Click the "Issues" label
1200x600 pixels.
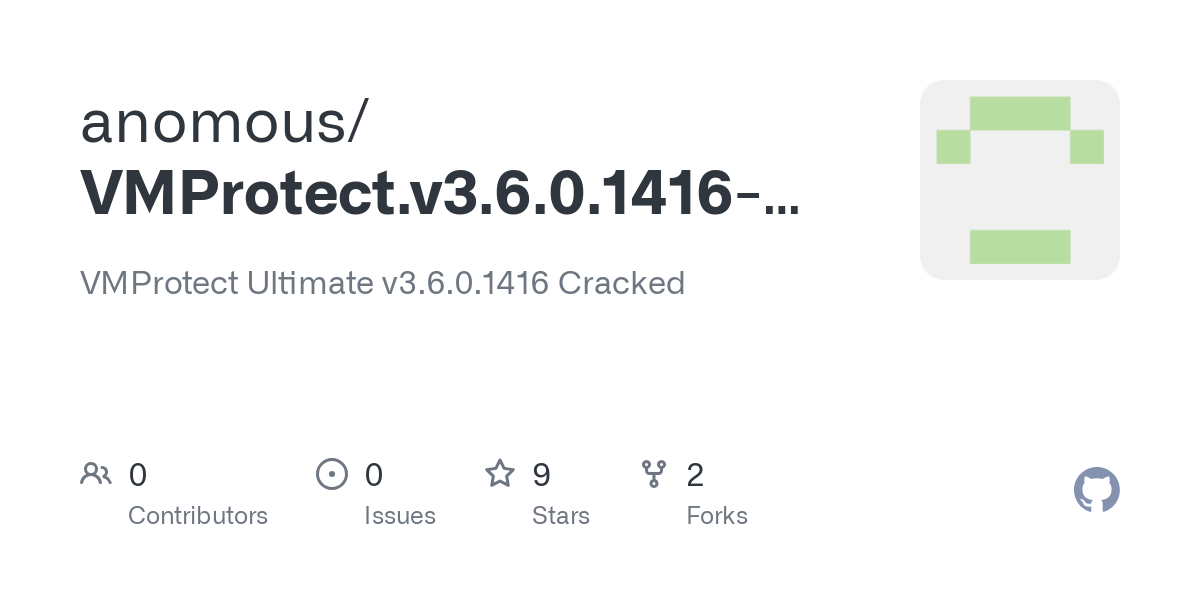coord(400,516)
